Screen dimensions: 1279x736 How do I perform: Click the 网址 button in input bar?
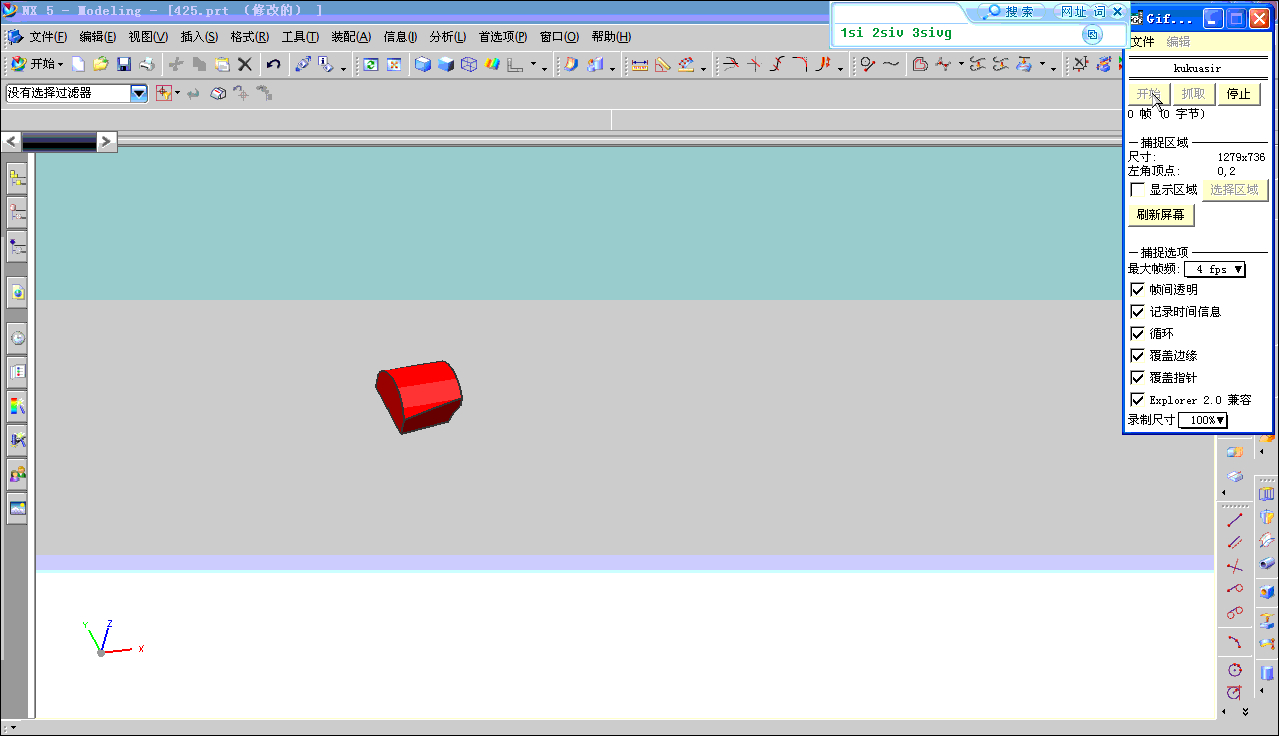(1073, 12)
